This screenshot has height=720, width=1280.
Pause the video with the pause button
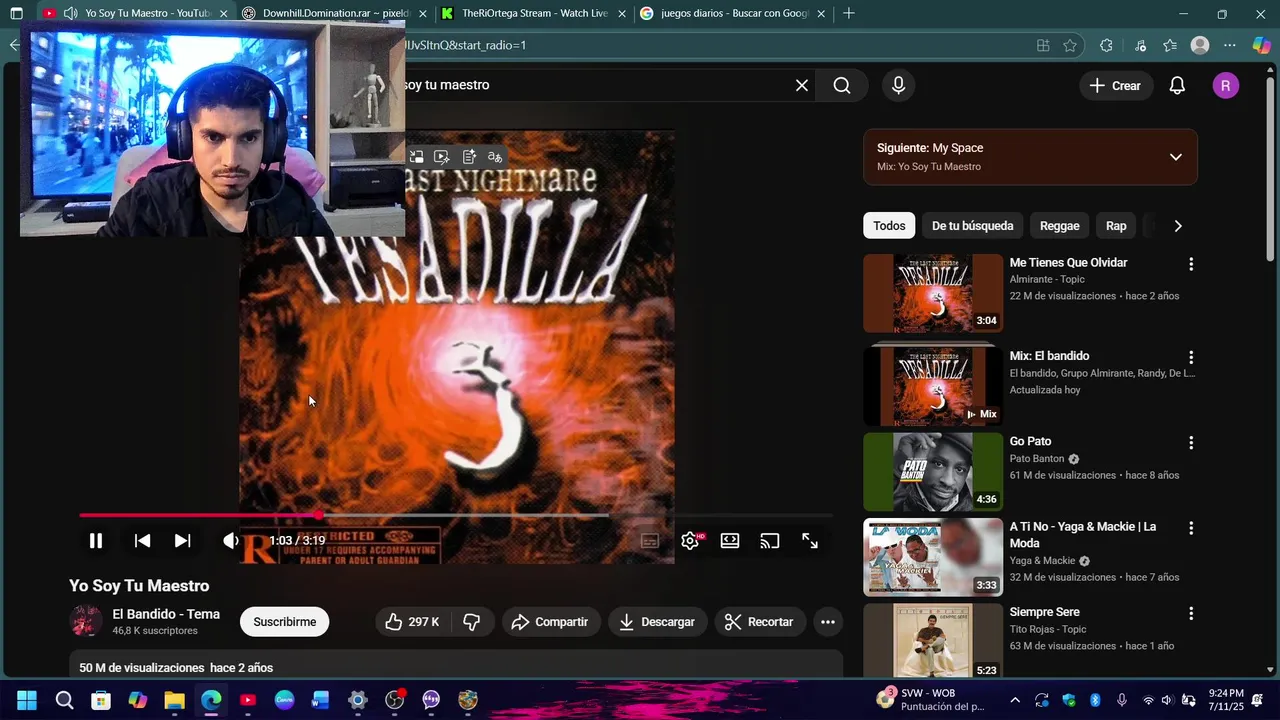(x=96, y=541)
